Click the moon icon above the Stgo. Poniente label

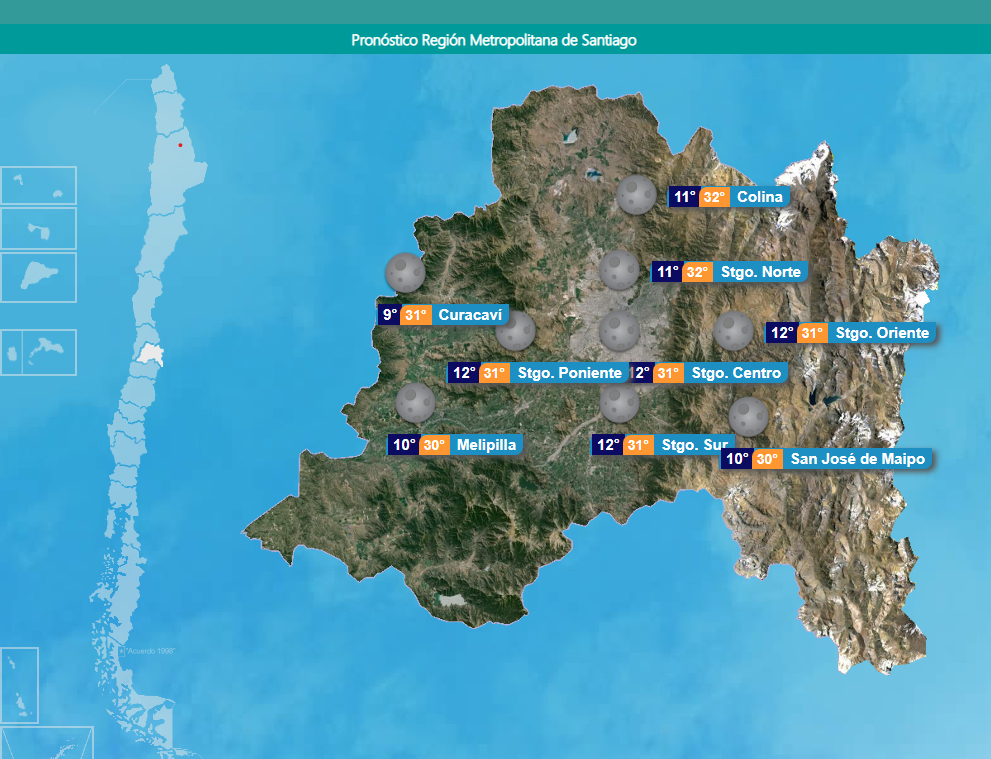(517, 331)
